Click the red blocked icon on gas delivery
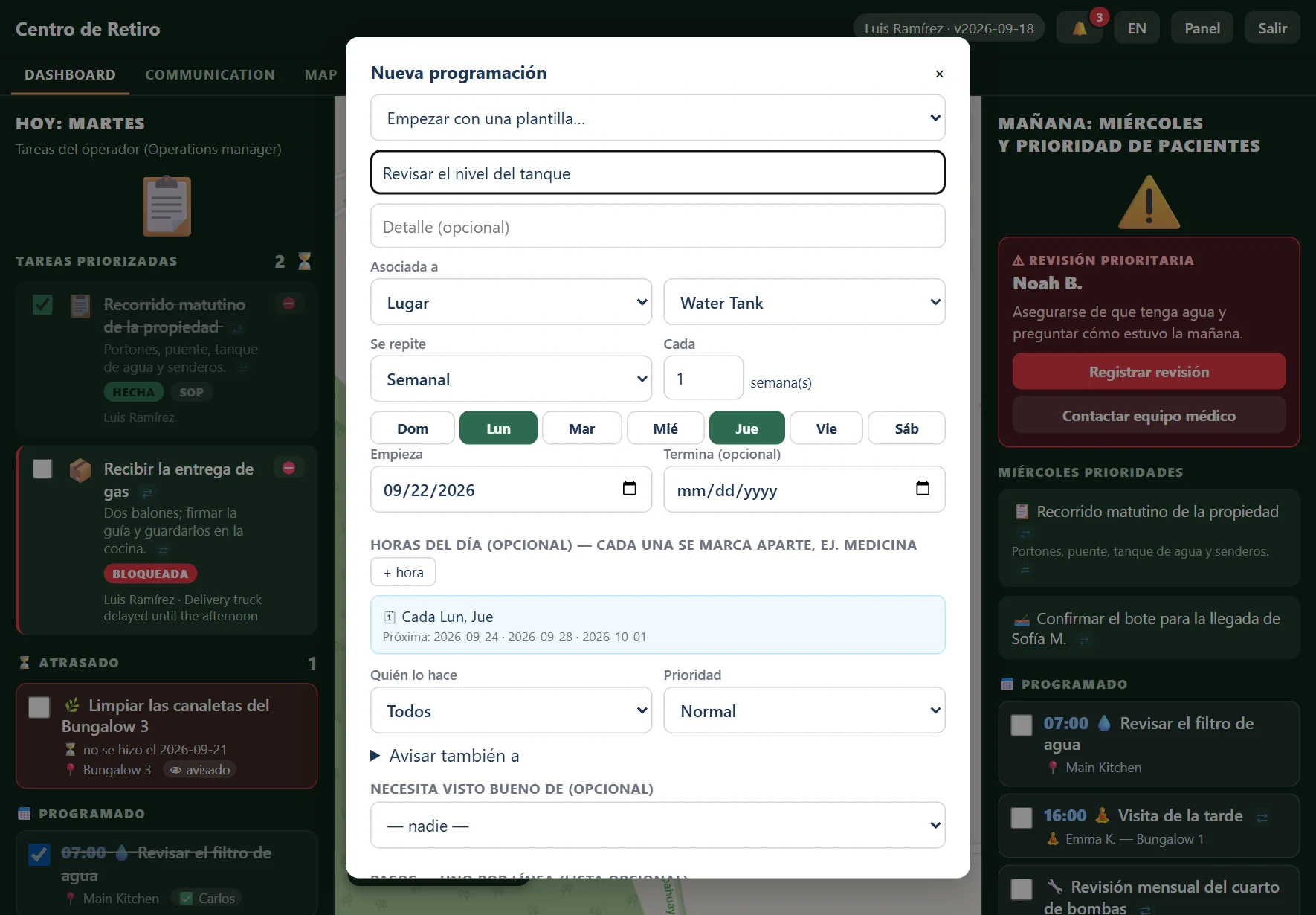Image resolution: width=1316 pixels, height=915 pixels. pos(289,468)
